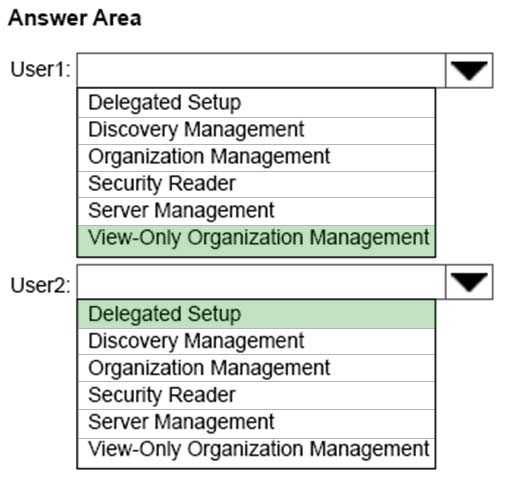Choose View-Only Organization Management for User2
The width and height of the screenshot is (514, 477).
click(x=256, y=453)
